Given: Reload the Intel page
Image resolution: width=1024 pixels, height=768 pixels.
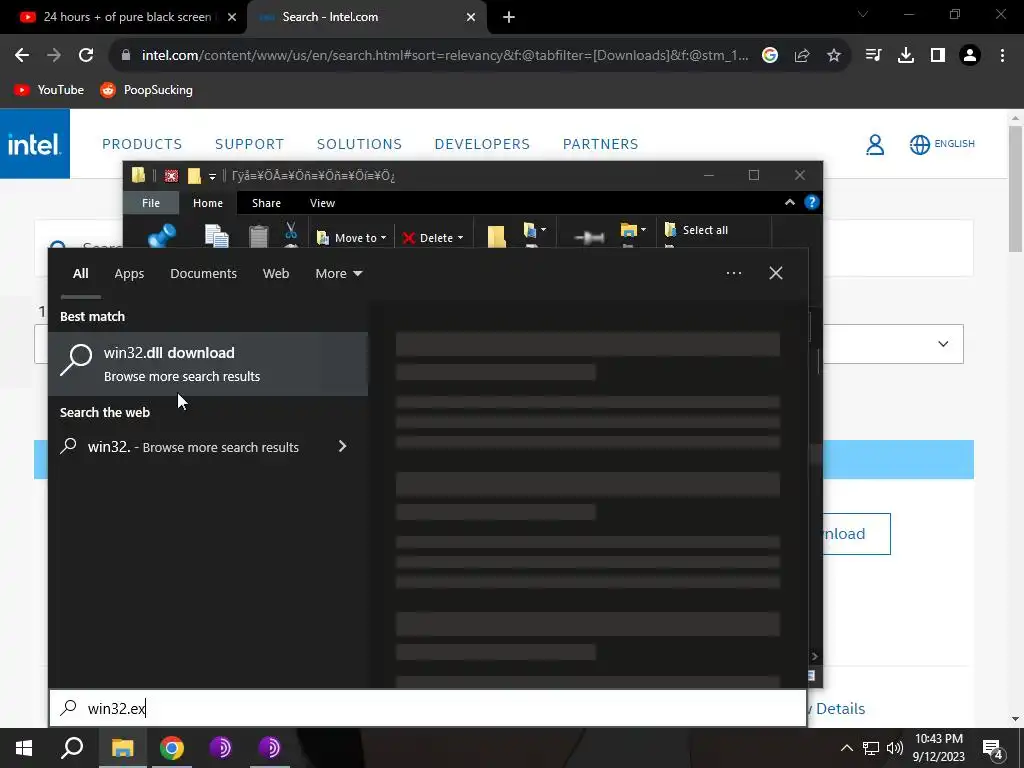Looking at the screenshot, I should [x=86, y=56].
